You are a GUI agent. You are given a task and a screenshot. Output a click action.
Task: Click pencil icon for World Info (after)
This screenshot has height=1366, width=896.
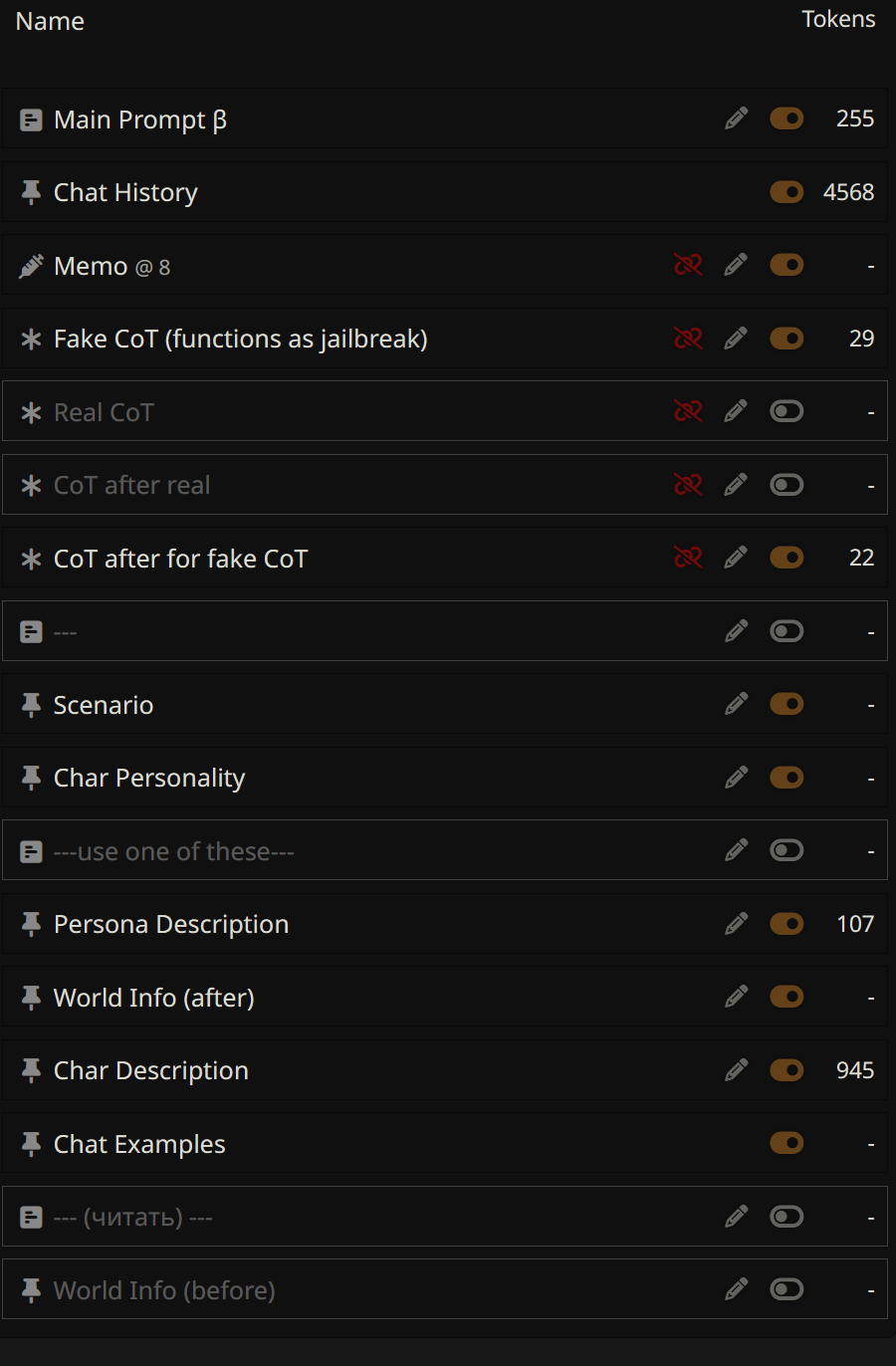click(737, 997)
